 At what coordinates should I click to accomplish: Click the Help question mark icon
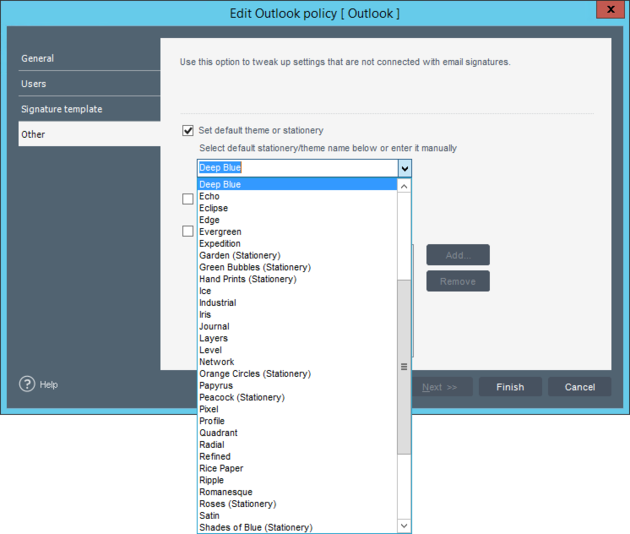[x=27, y=384]
